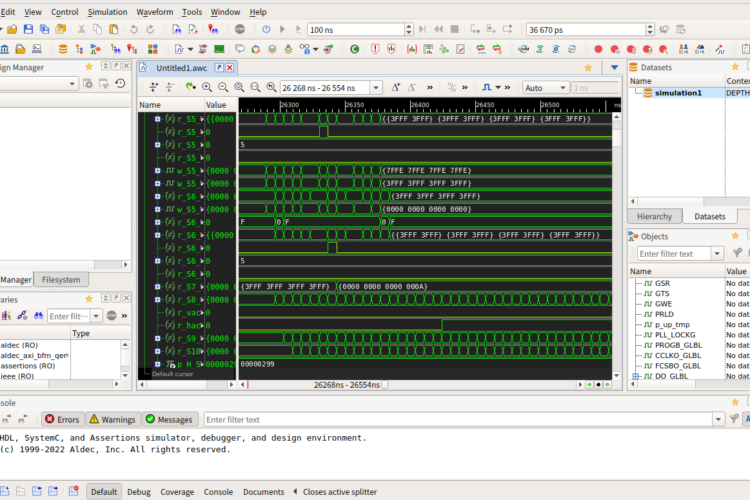Toggle the Errors filter in console
Image resolution: width=750 pixels, height=500 pixels.
pyautogui.click(x=63, y=419)
